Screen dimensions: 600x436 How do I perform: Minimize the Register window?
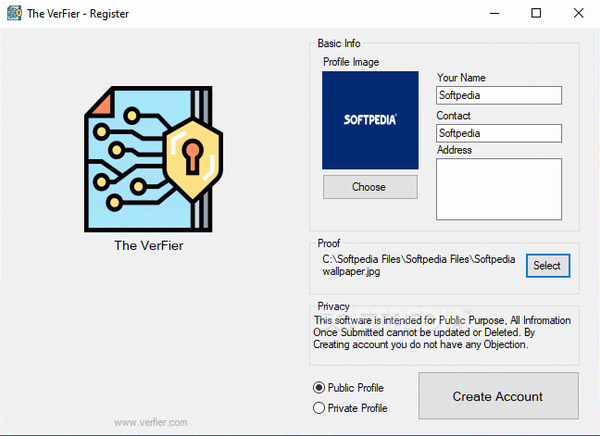(494, 13)
